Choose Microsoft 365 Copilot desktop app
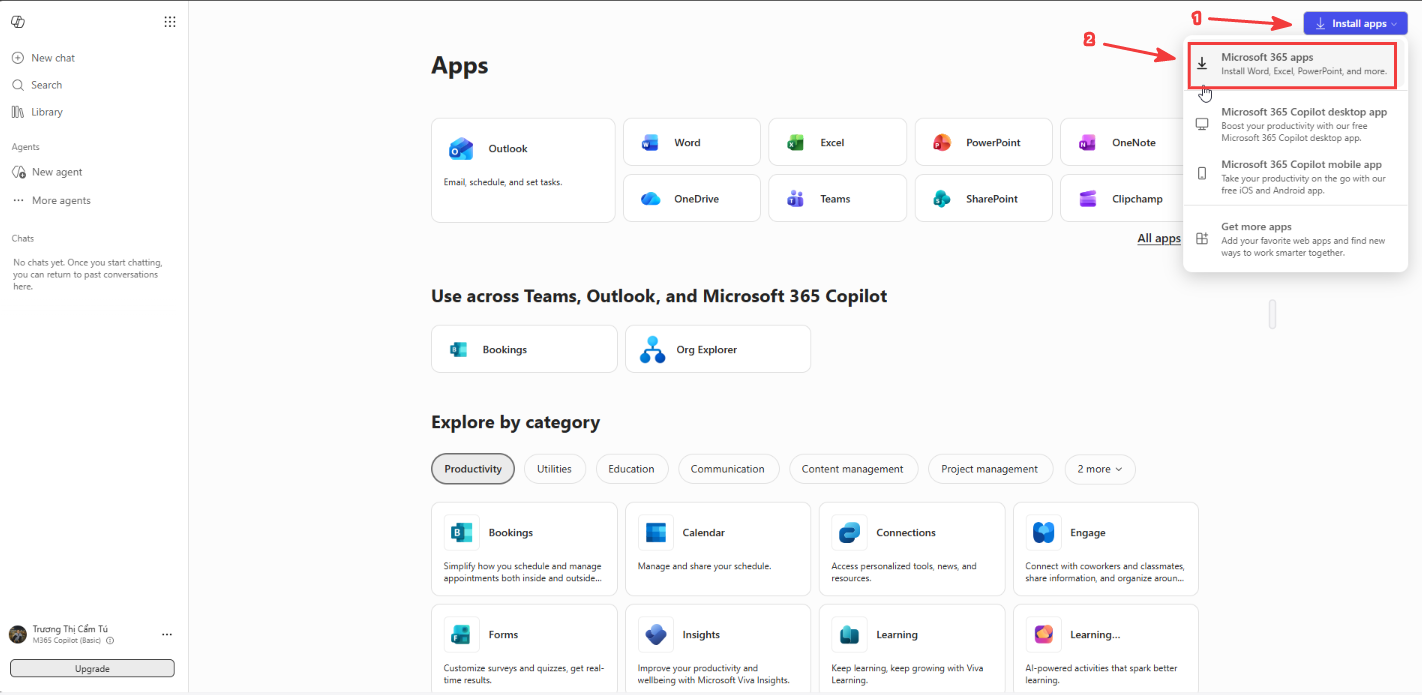This screenshot has height=695, width=1422. pyautogui.click(x=1296, y=124)
